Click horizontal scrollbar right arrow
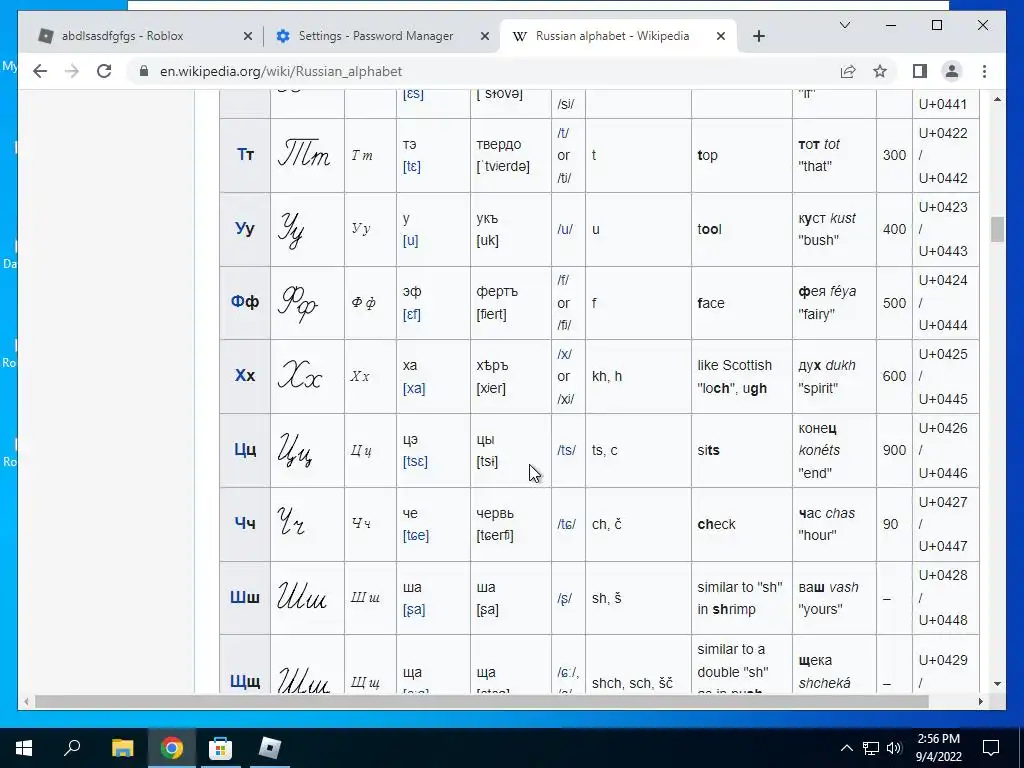The width and height of the screenshot is (1024, 768). click(980, 701)
